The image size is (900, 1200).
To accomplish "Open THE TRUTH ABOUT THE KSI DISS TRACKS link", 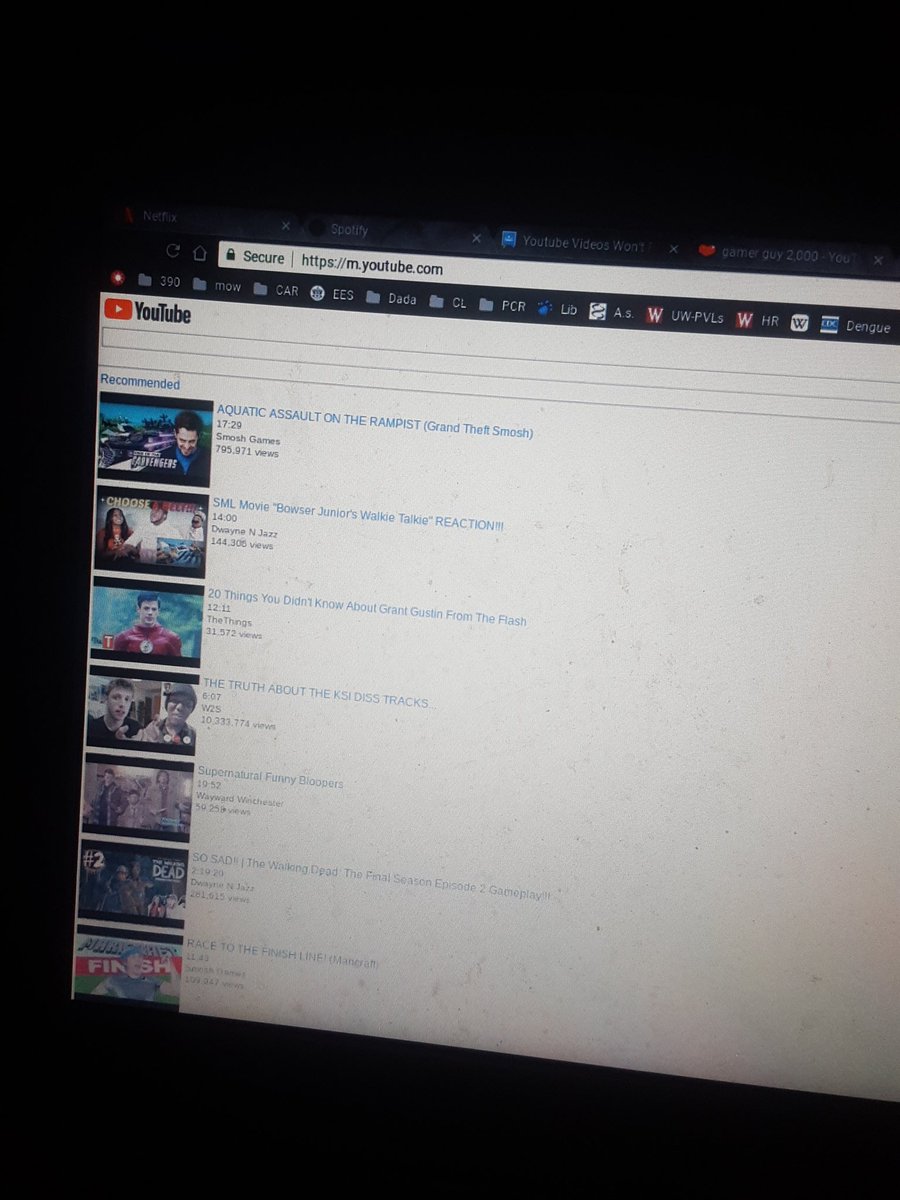I will (320, 693).
